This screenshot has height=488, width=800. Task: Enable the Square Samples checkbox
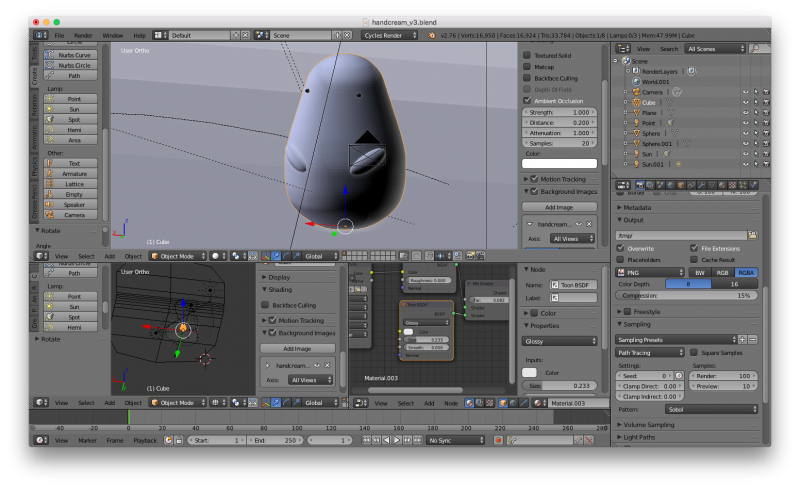point(694,352)
